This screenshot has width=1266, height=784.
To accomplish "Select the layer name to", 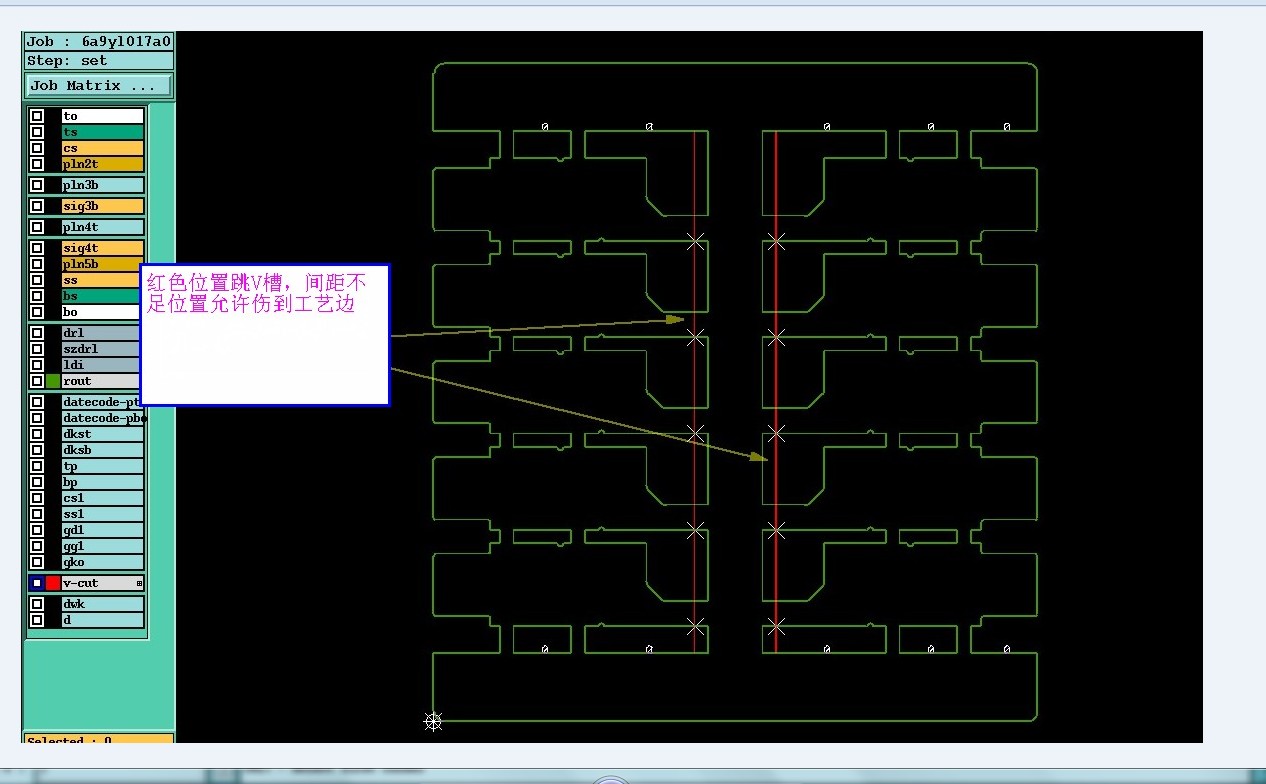I will click(x=103, y=116).
